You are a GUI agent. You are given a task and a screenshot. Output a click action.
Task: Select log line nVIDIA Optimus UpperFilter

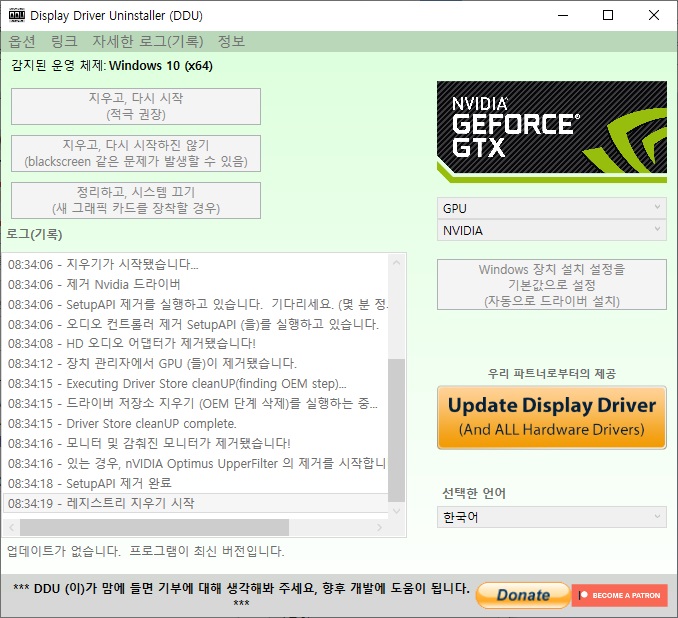pos(196,463)
